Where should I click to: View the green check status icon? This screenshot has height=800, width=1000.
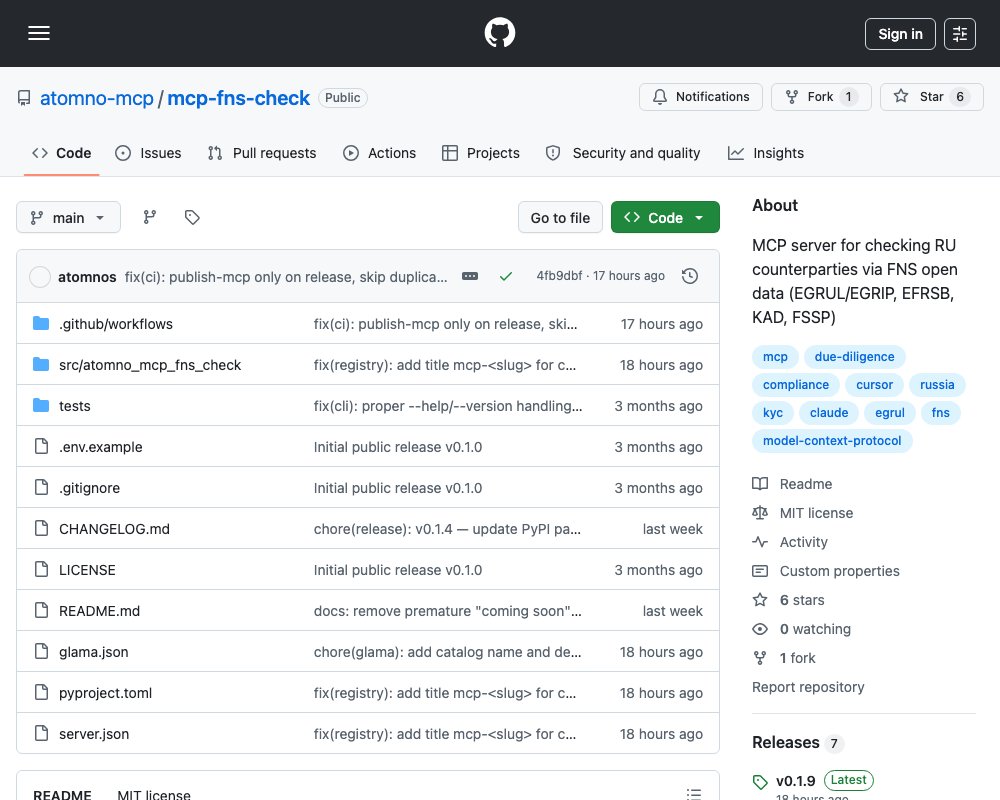(x=506, y=276)
